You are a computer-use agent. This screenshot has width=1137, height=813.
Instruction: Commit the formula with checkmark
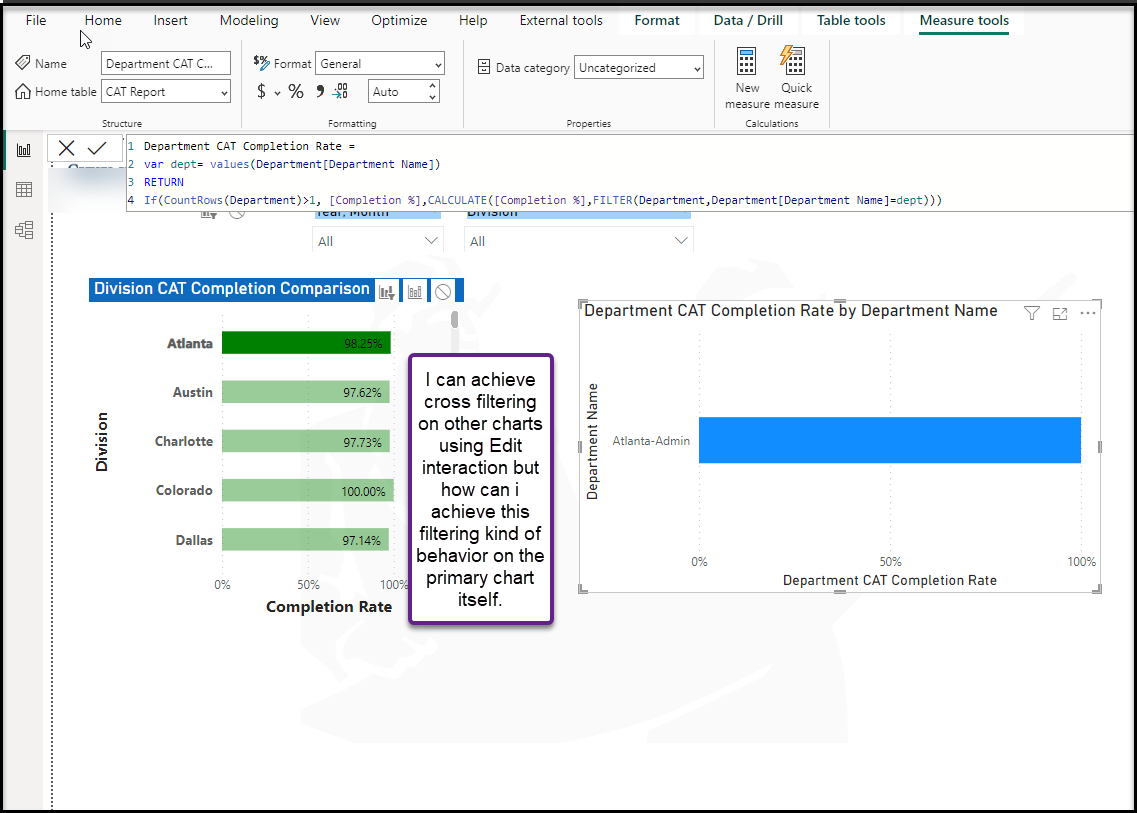(97, 148)
